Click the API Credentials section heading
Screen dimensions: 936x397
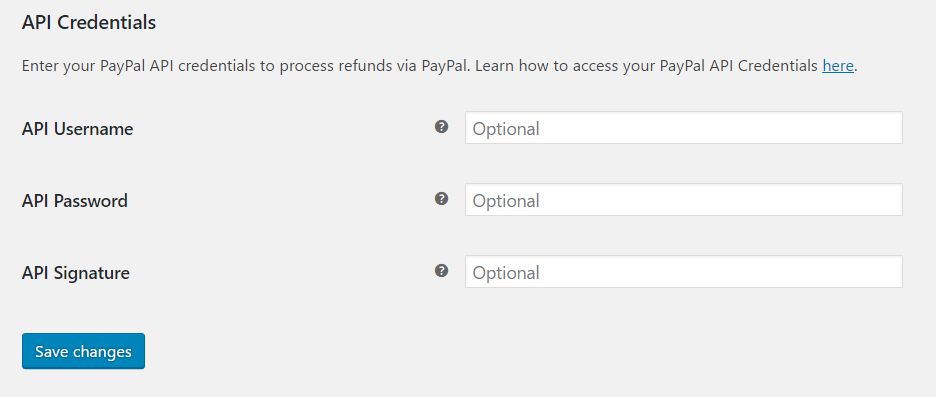[89, 23]
